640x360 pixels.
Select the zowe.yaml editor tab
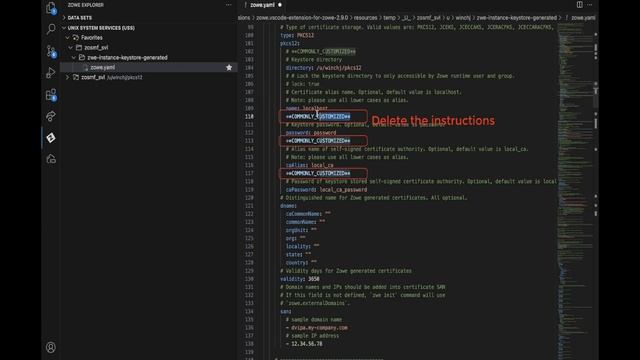262,5
